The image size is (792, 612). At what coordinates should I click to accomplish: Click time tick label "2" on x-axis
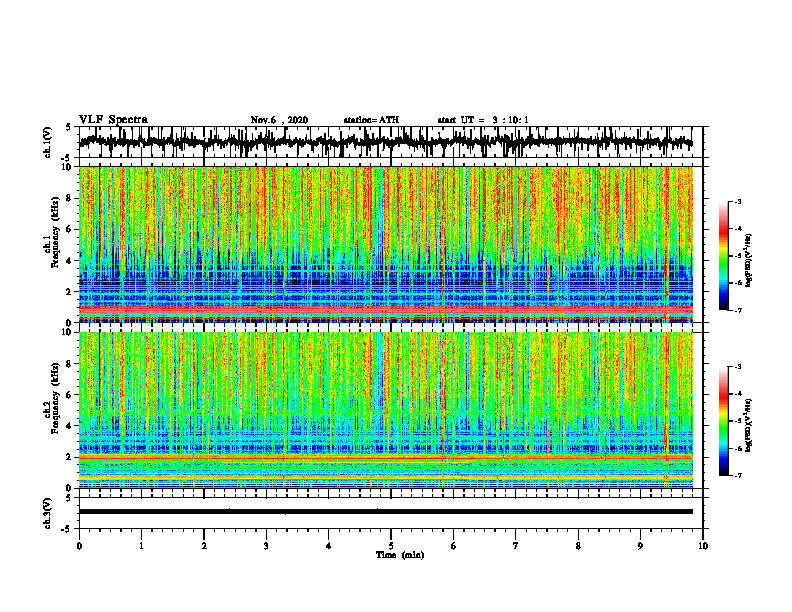pos(204,546)
